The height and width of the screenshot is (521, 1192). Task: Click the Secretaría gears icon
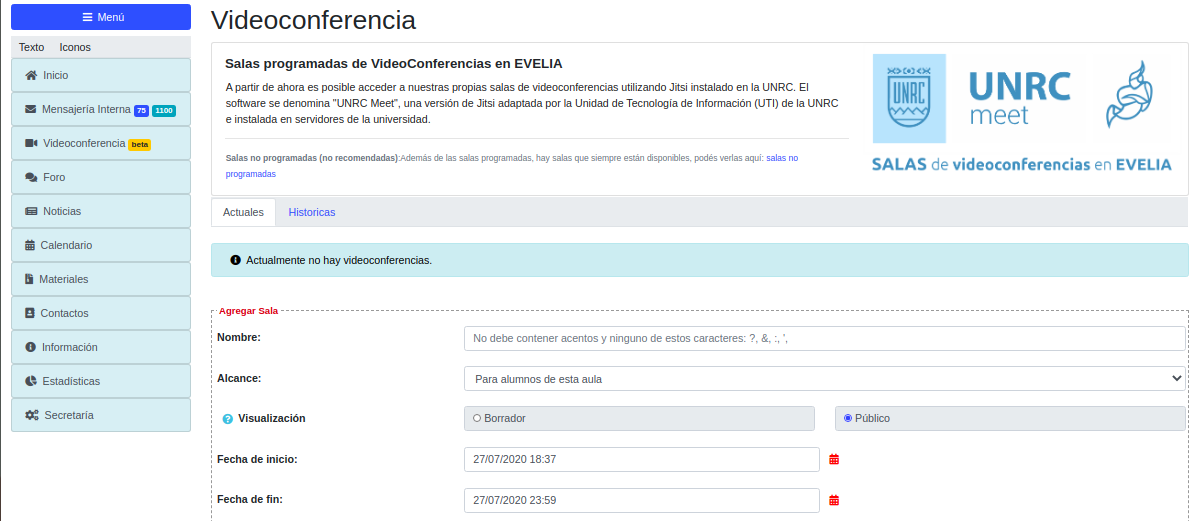click(32, 415)
